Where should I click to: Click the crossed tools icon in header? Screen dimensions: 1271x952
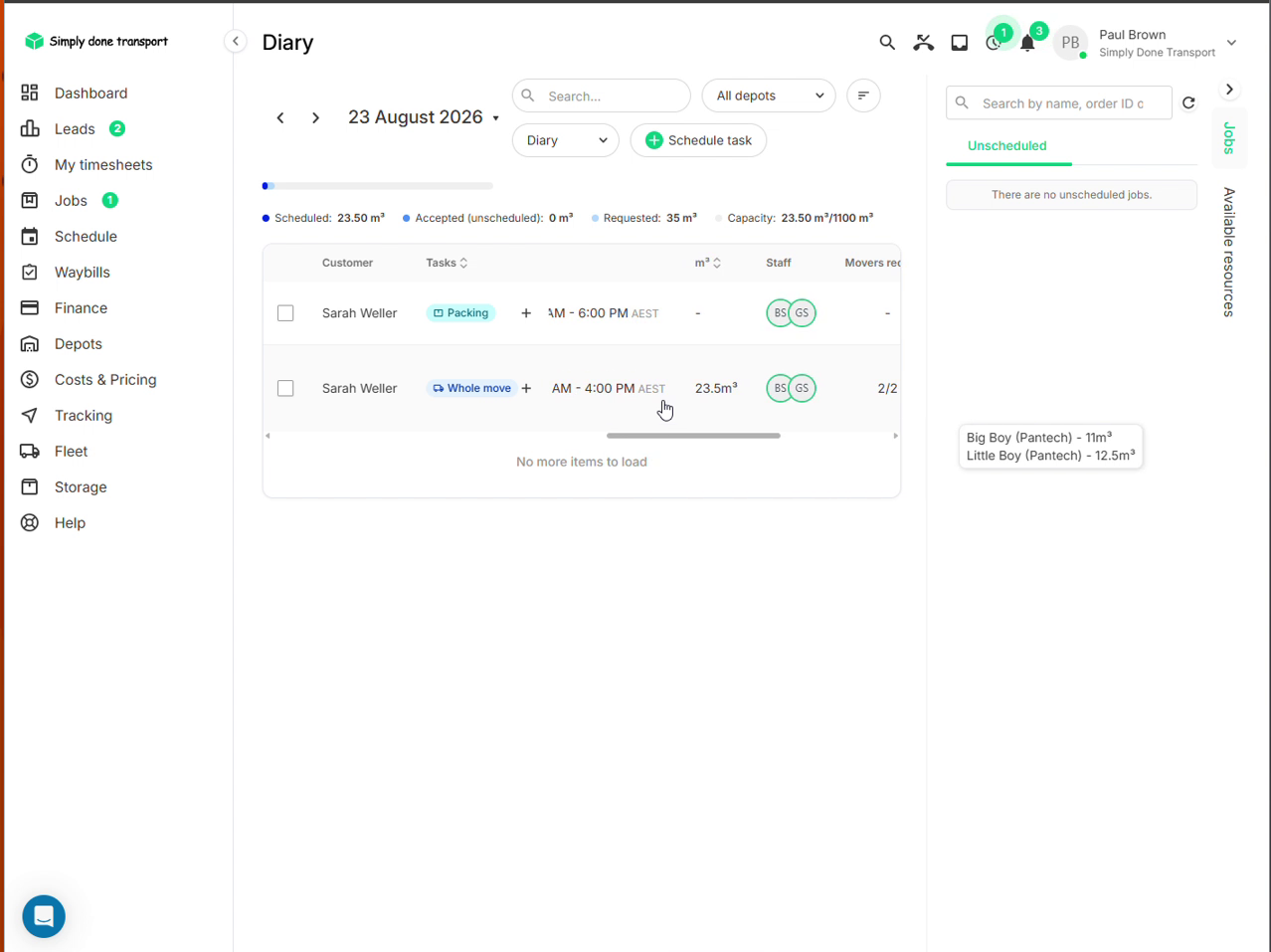tap(924, 42)
